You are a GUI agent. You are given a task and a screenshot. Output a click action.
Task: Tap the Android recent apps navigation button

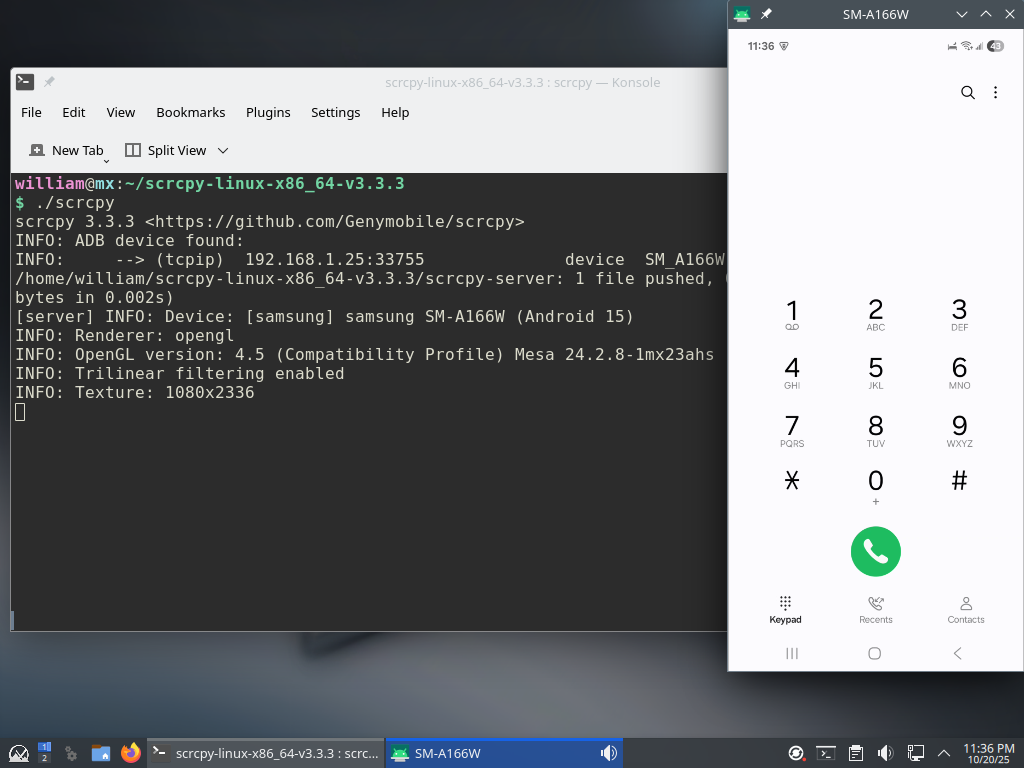[792, 653]
